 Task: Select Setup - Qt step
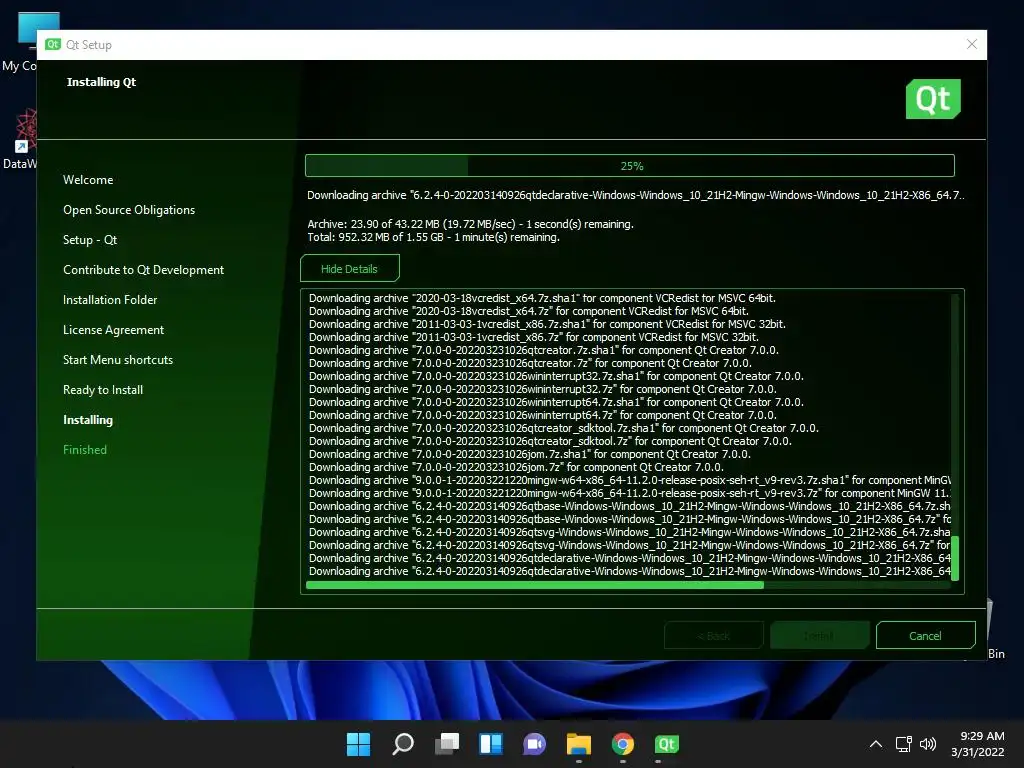coord(90,240)
